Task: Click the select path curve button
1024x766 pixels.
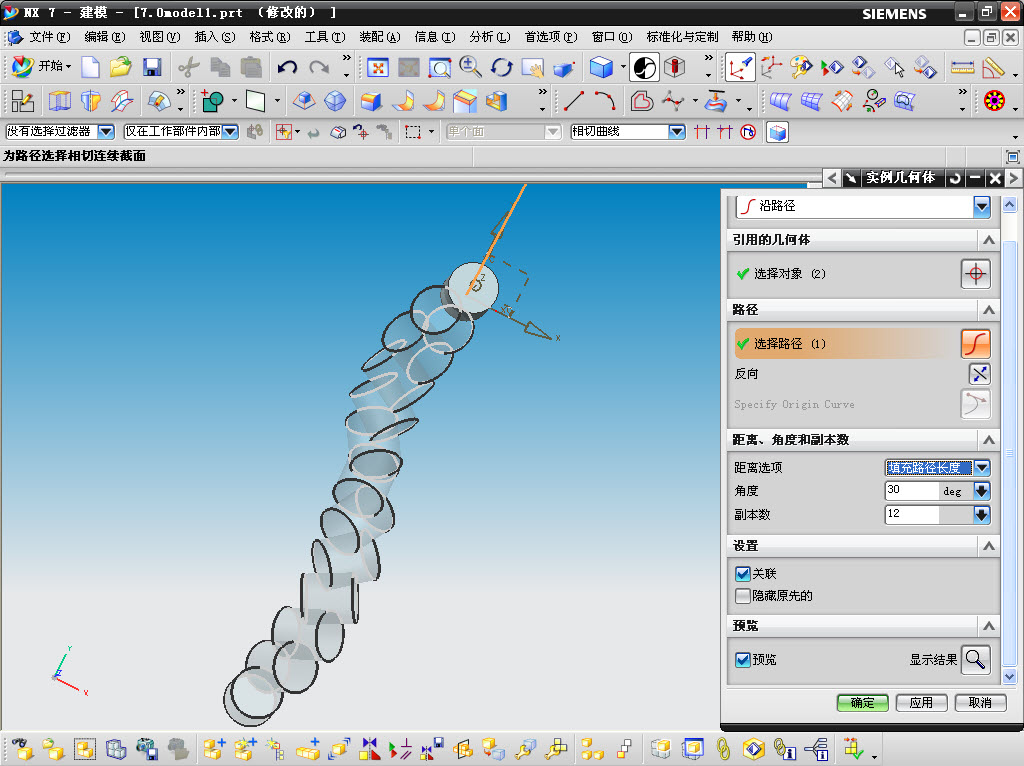Action: click(x=976, y=343)
